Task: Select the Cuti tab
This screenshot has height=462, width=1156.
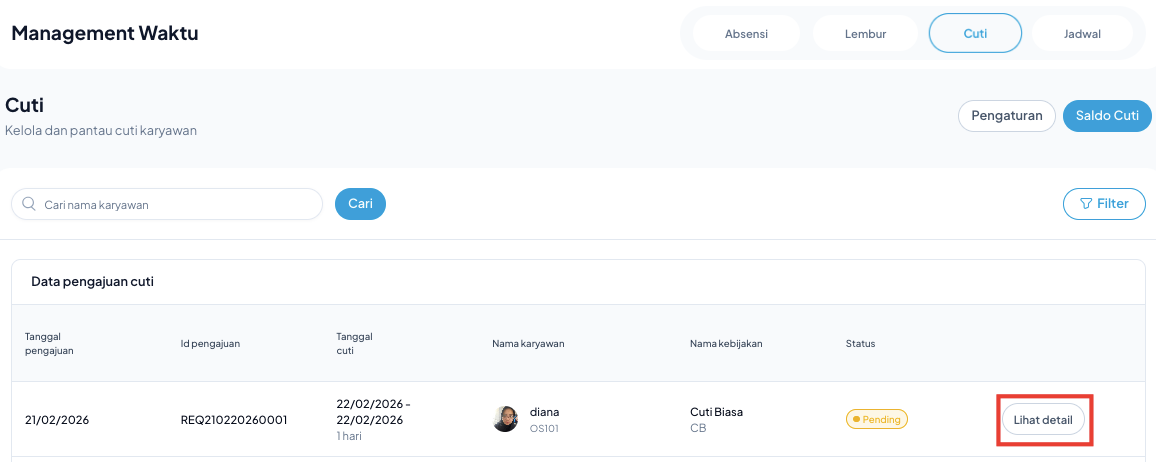Action: [975, 33]
